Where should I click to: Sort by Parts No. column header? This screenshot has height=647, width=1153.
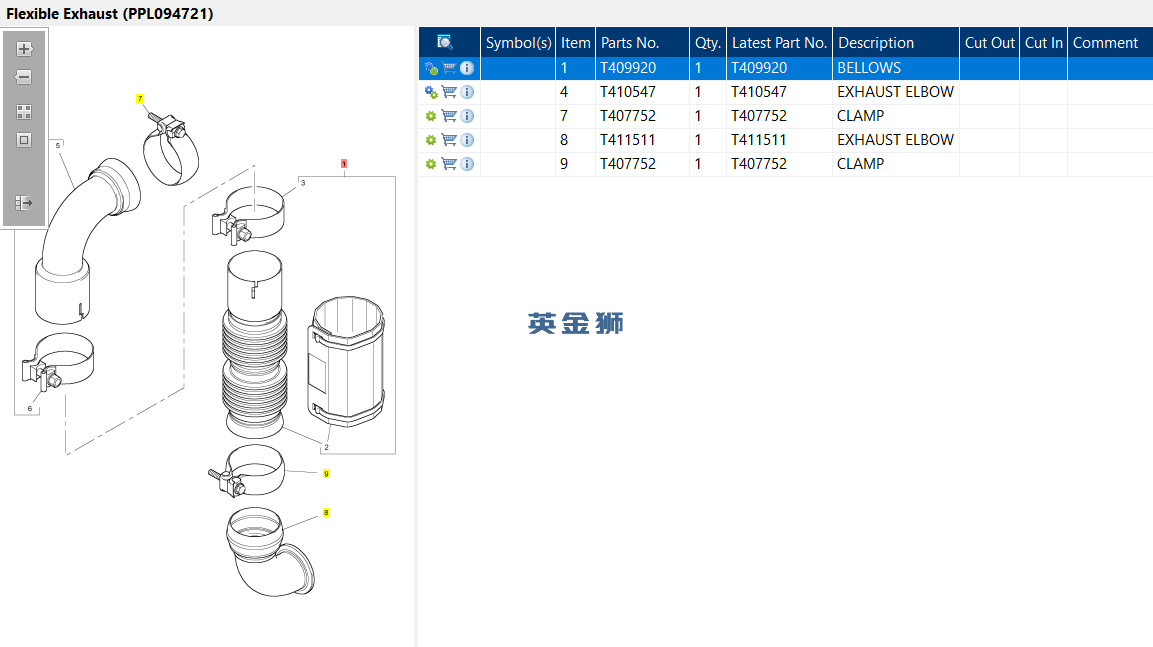tap(643, 43)
